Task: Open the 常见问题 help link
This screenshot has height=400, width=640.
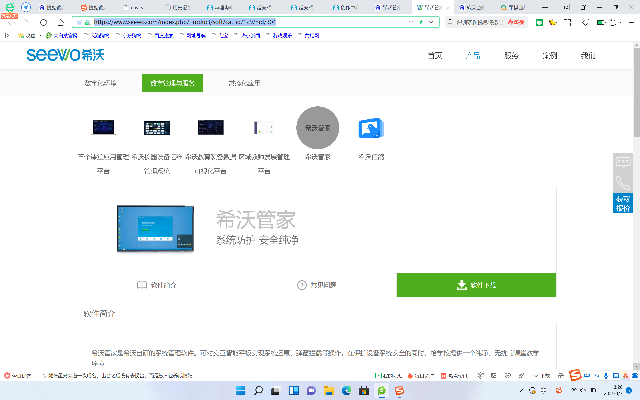Action: click(x=317, y=285)
